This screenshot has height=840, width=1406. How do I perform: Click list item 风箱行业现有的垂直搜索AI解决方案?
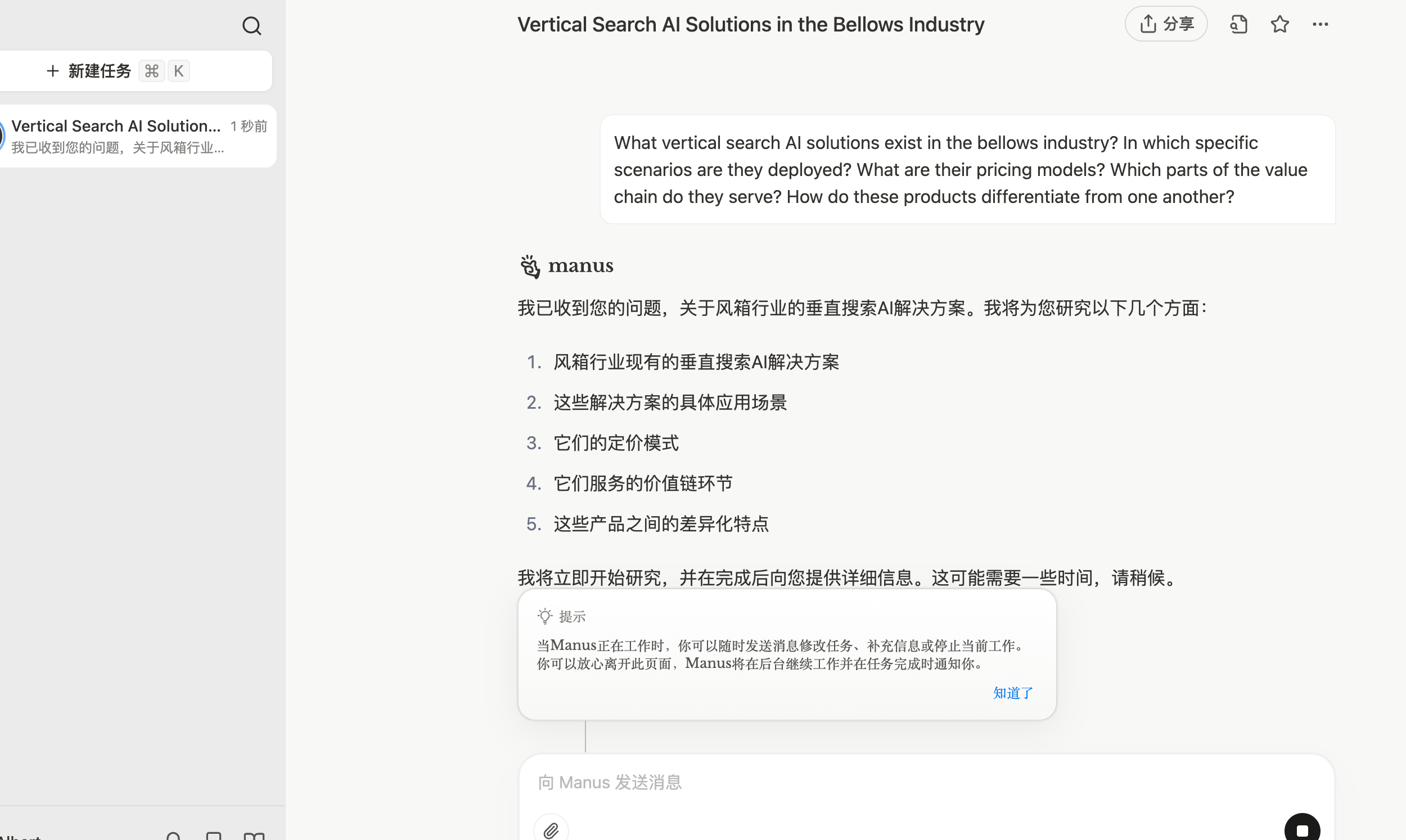tap(696, 362)
